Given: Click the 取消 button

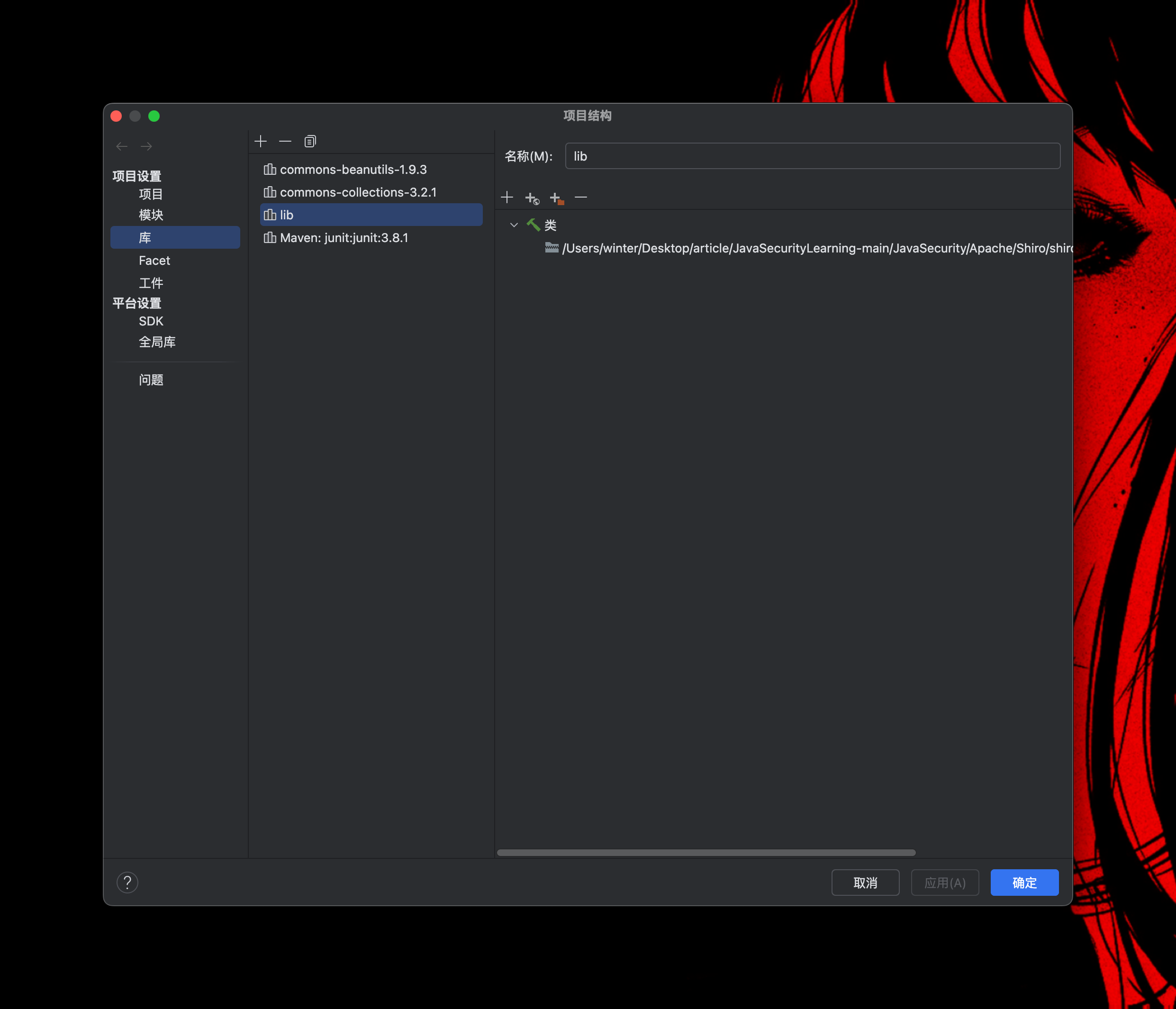Looking at the screenshot, I should click(865, 883).
